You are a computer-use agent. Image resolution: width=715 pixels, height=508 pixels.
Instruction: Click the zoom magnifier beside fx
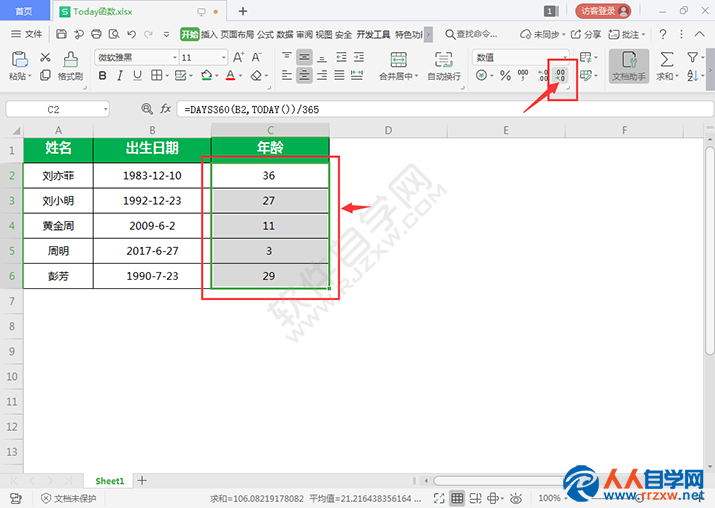coord(146,109)
